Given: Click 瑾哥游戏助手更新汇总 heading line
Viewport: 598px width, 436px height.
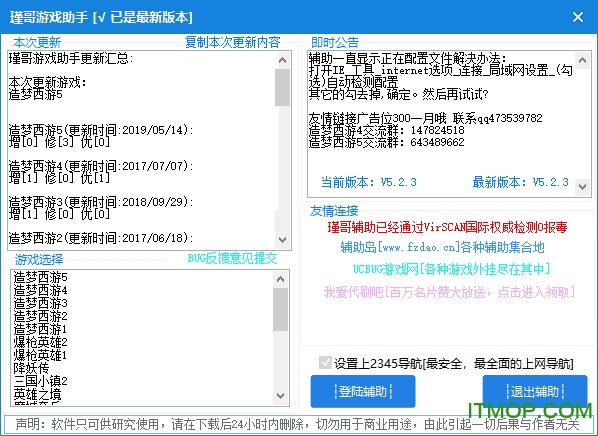Looking at the screenshot, I should (71, 58).
